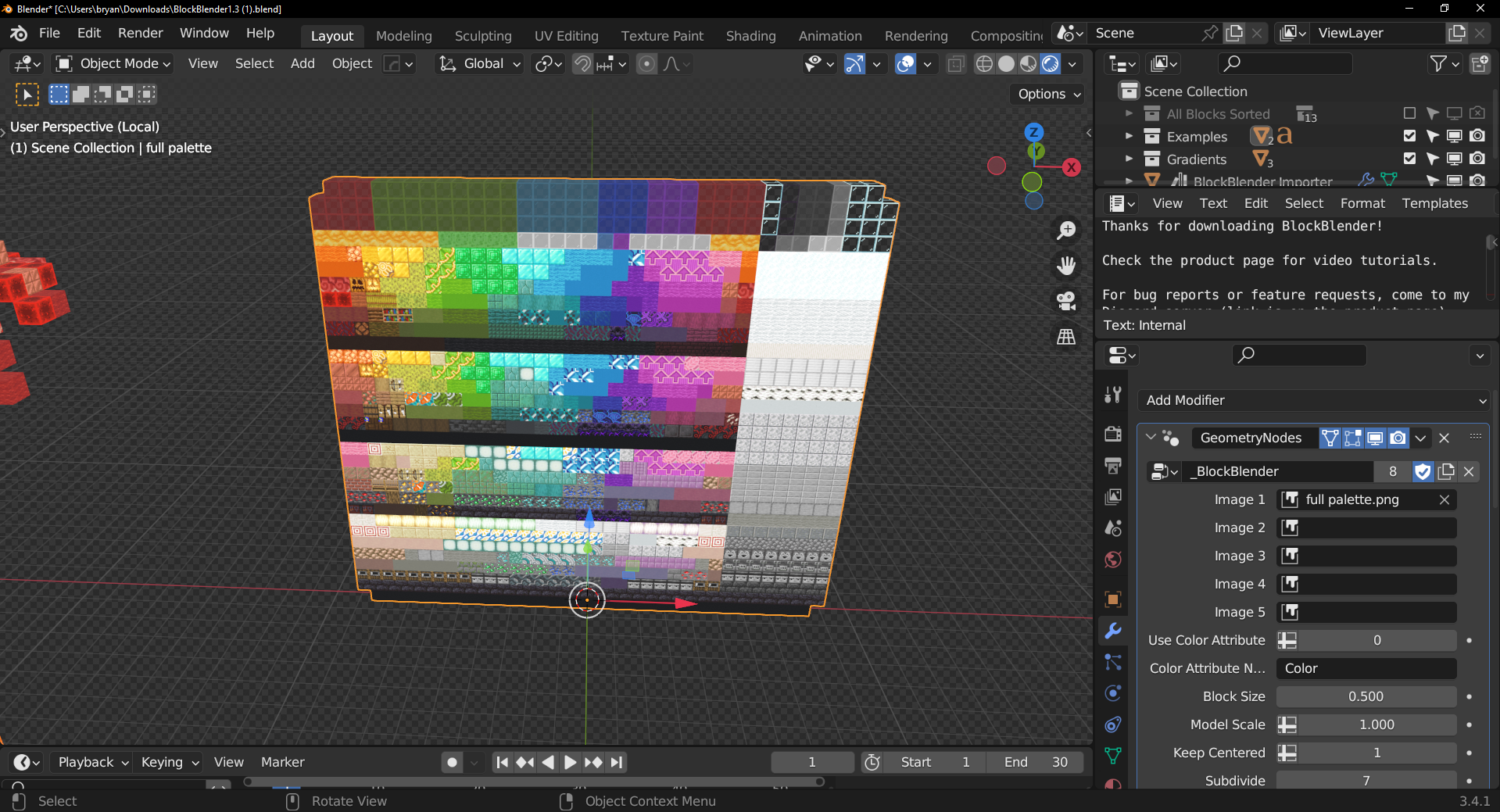Viewport: 1500px width, 812px height.
Task: Open the Object Mode dropdown
Action: point(112,63)
